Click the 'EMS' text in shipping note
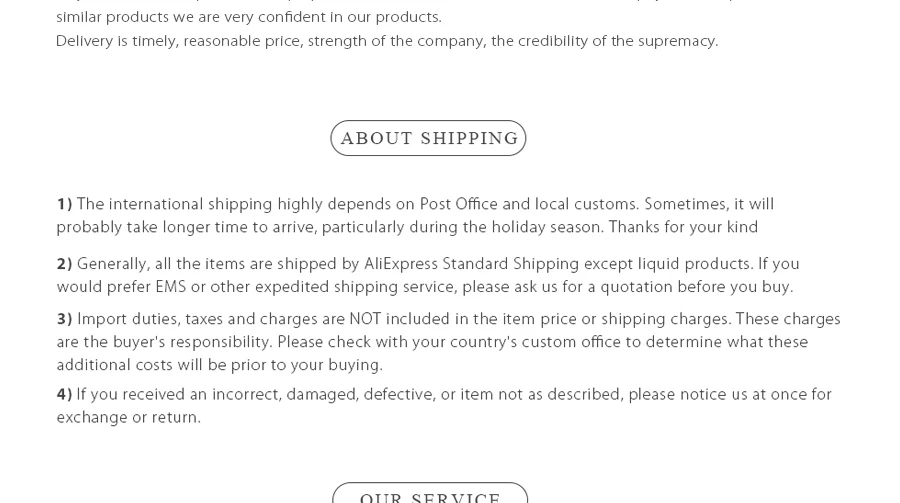 [x=170, y=287]
